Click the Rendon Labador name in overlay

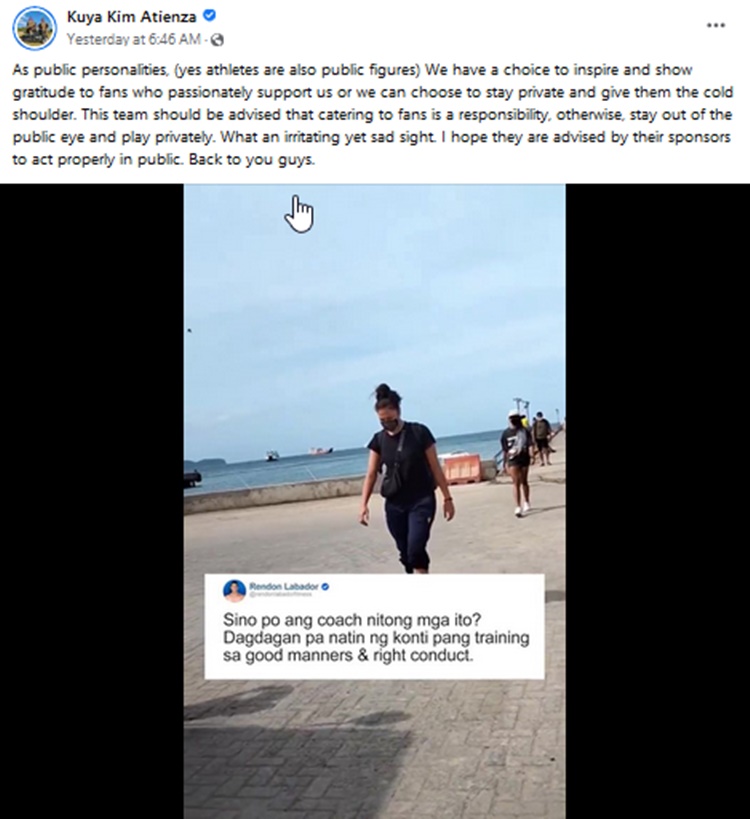point(284,587)
